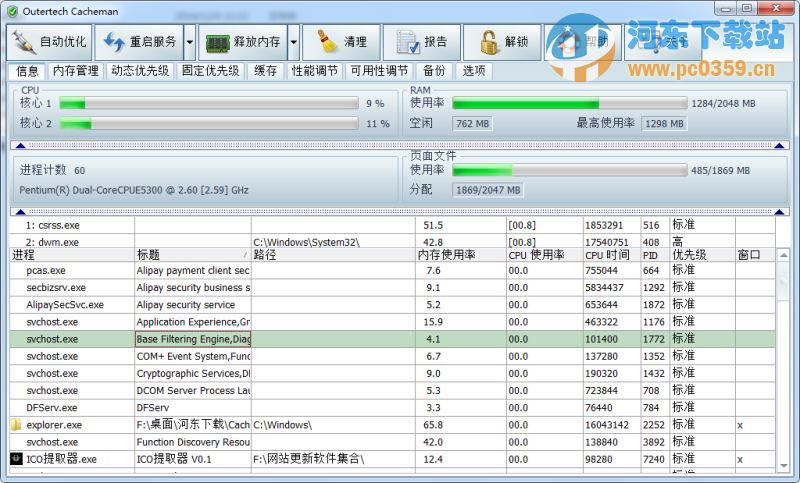Click the Outertech Cacheman title bar icon
The image size is (800, 483).
[12, 11]
